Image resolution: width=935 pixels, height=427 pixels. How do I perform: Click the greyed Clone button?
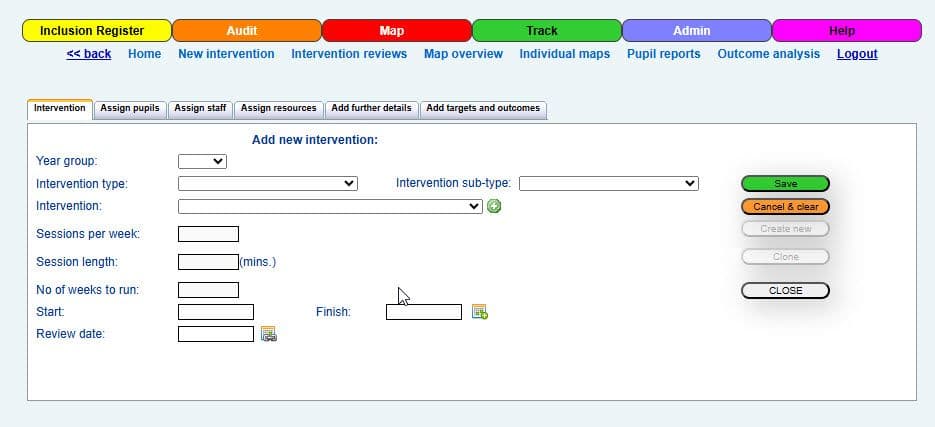(x=785, y=257)
